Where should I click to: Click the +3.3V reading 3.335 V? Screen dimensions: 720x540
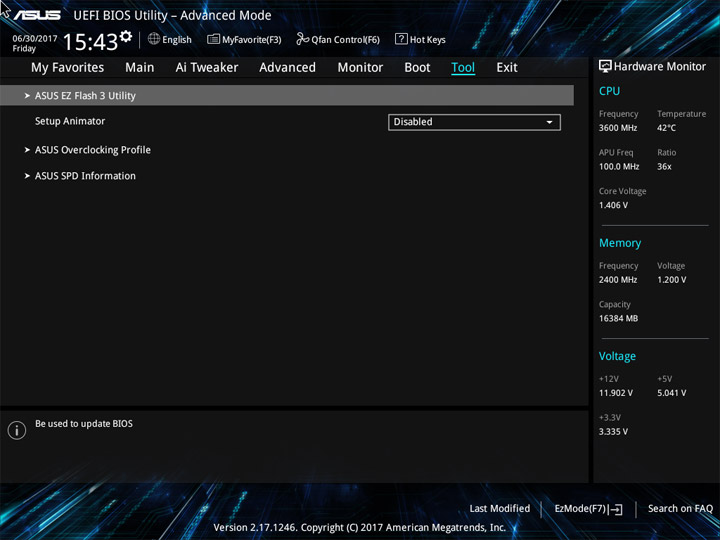pyautogui.click(x=613, y=432)
